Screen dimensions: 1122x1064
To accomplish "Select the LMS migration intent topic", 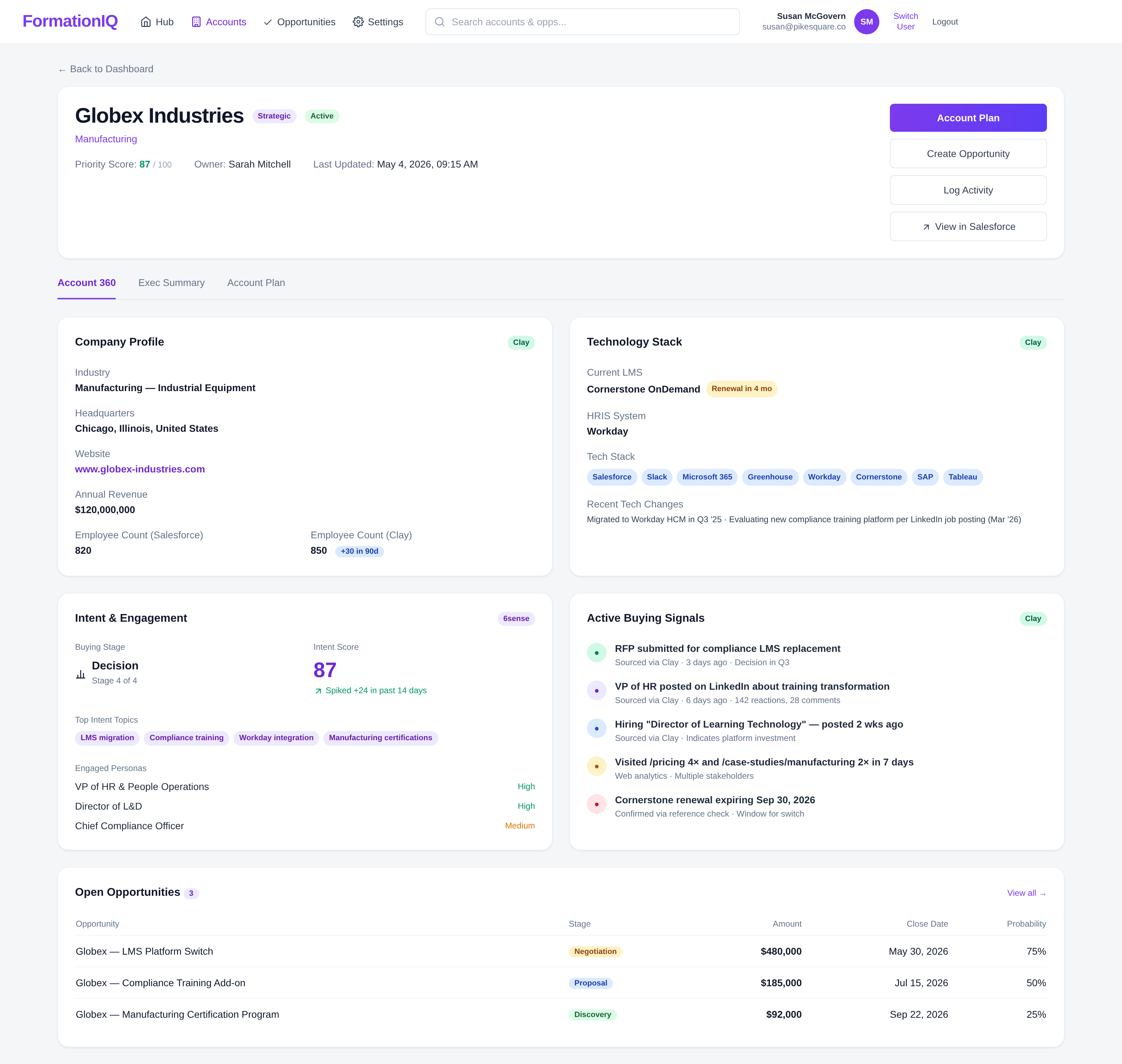I will click(x=107, y=738).
